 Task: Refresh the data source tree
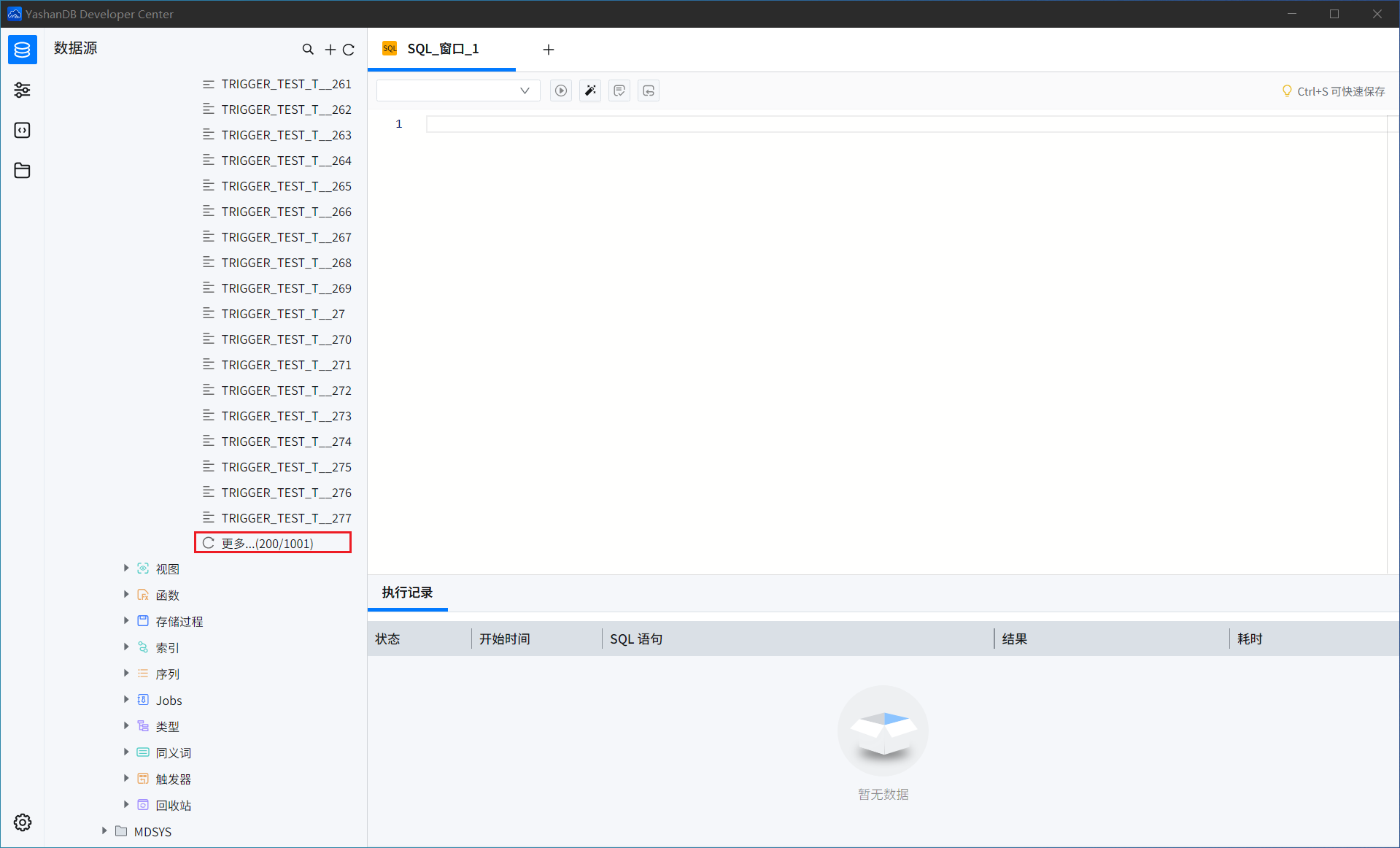[349, 50]
